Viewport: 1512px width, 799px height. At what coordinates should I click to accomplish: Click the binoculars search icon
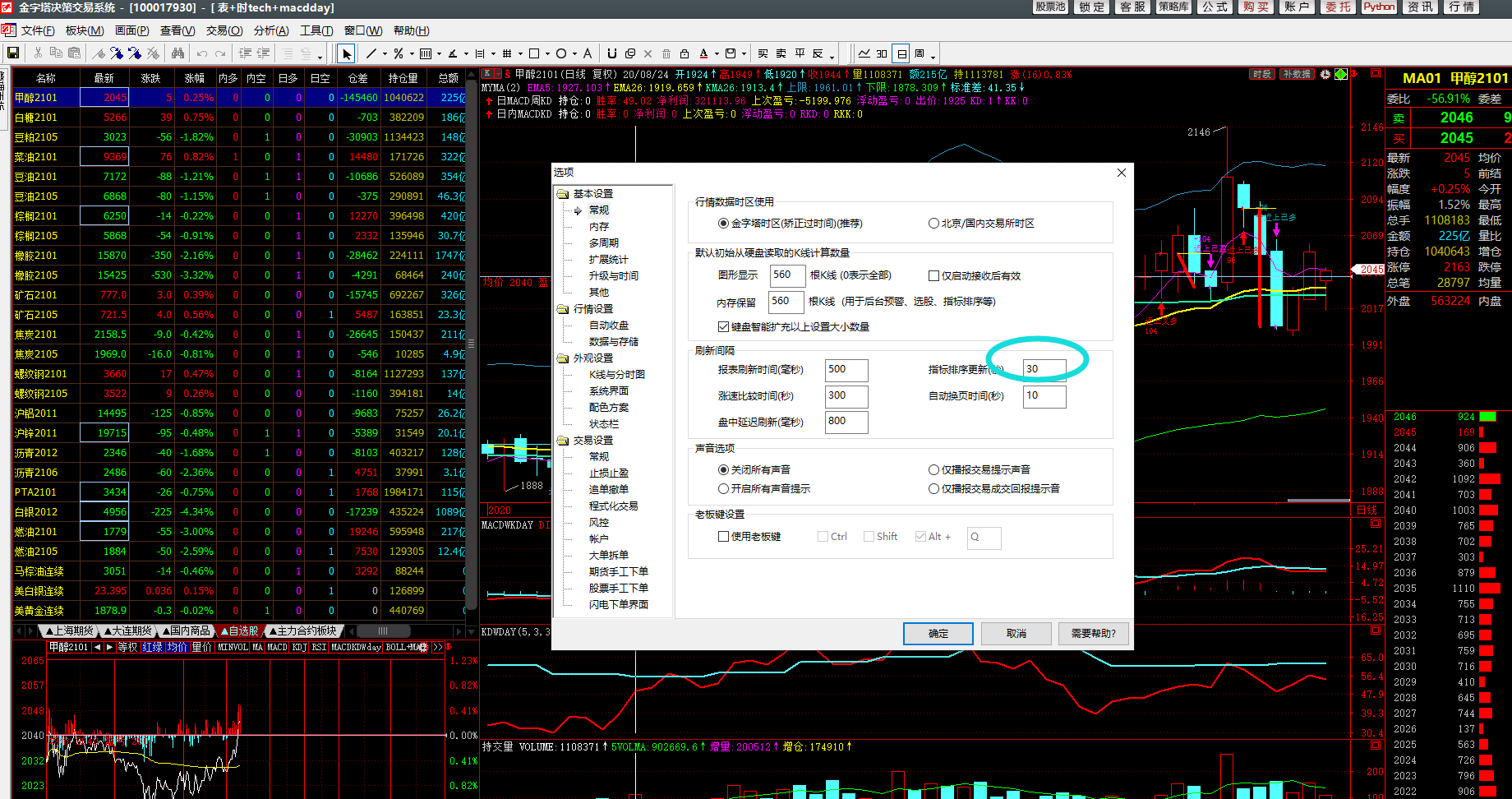[177, 53]
